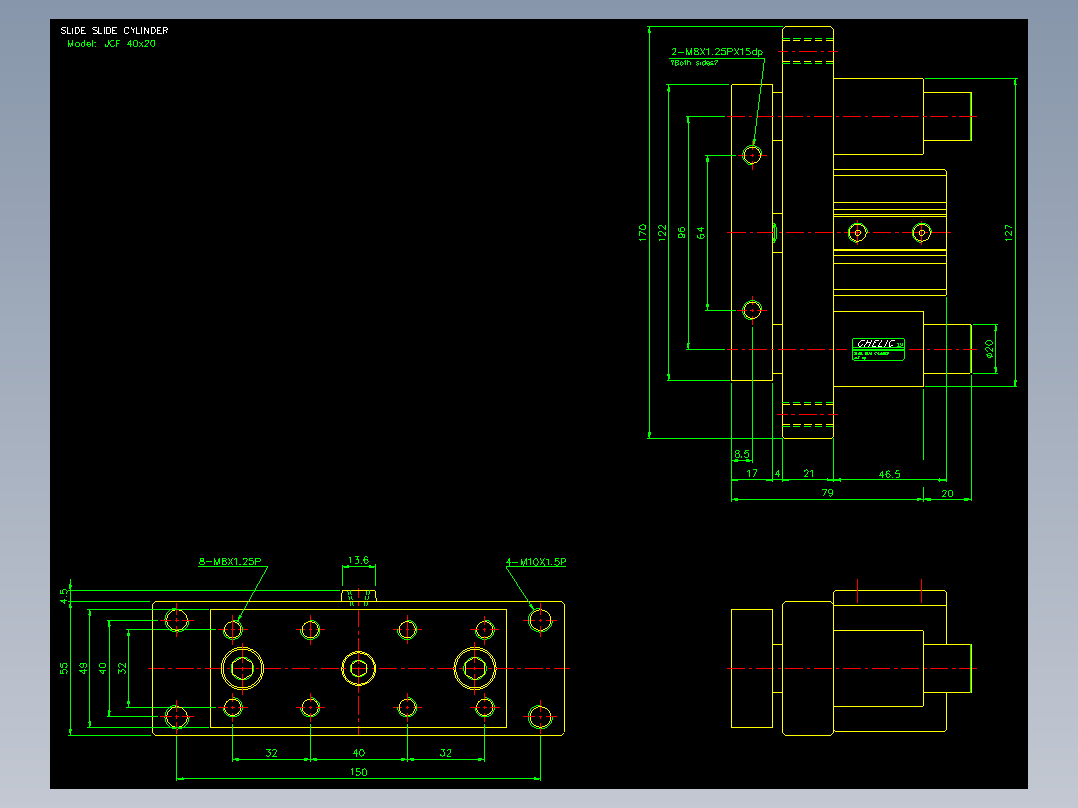Viewport: 1078px width, 808px height.
Task: Select the 17 horizontal dimension text
Action: click(x=751, y=473)
